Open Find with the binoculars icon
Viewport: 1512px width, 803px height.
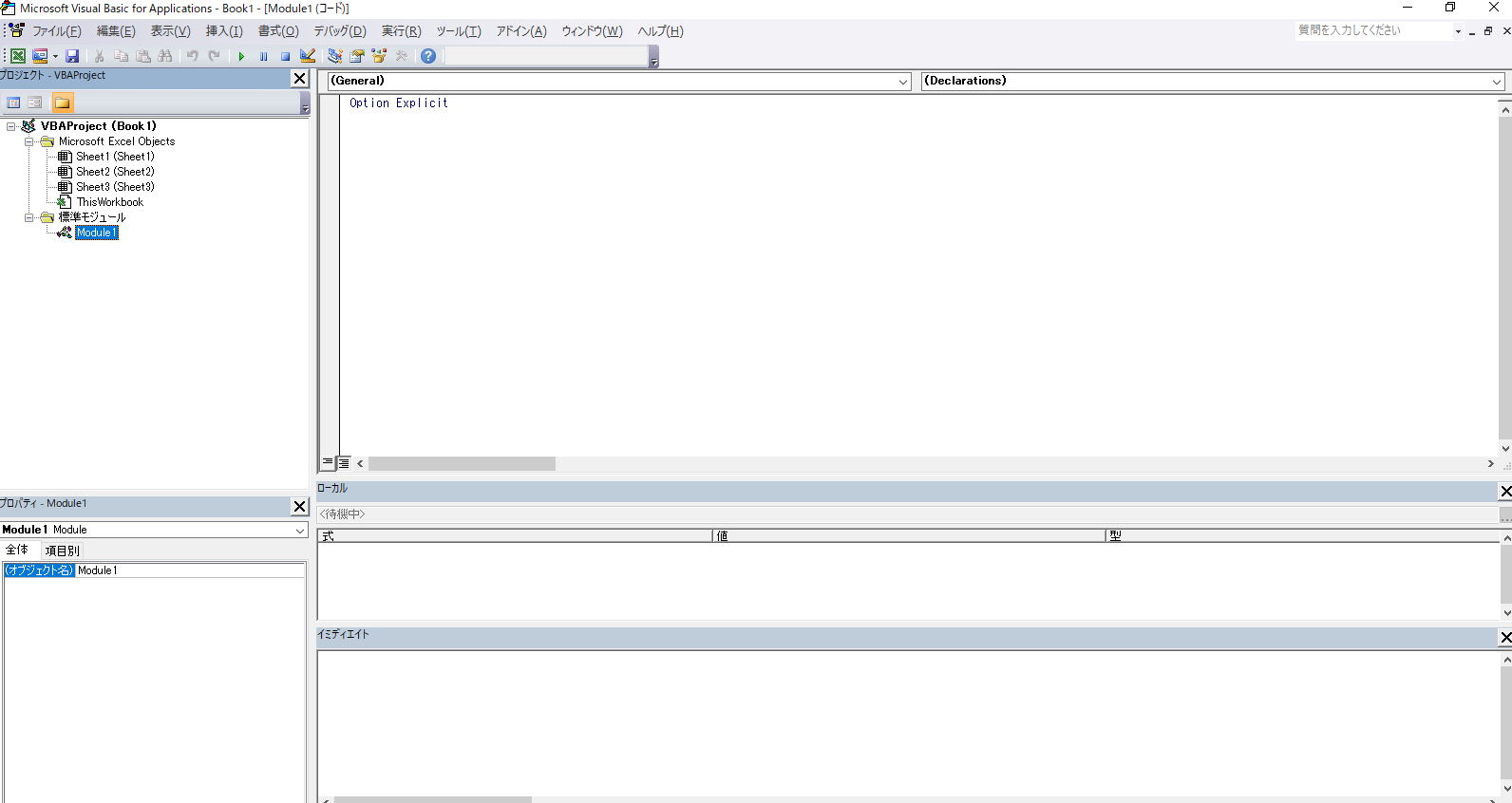(165, 56)
